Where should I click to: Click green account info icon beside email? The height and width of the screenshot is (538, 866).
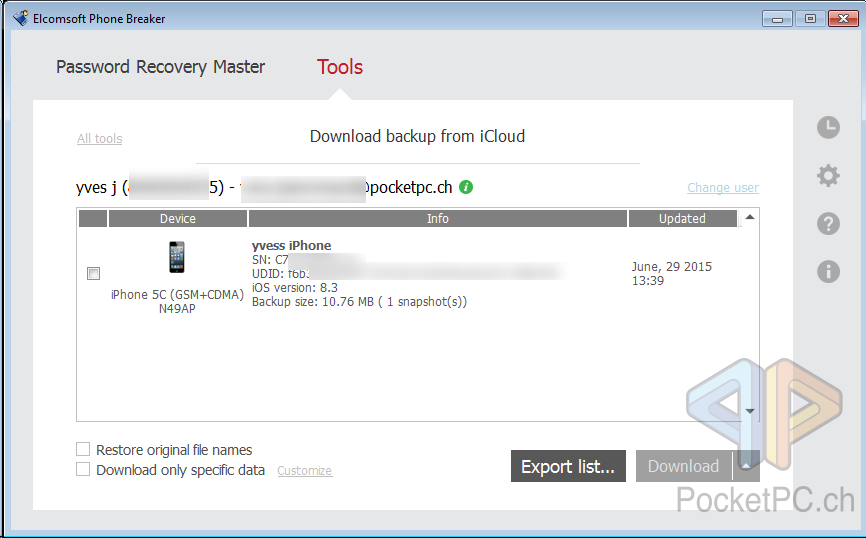466,187
